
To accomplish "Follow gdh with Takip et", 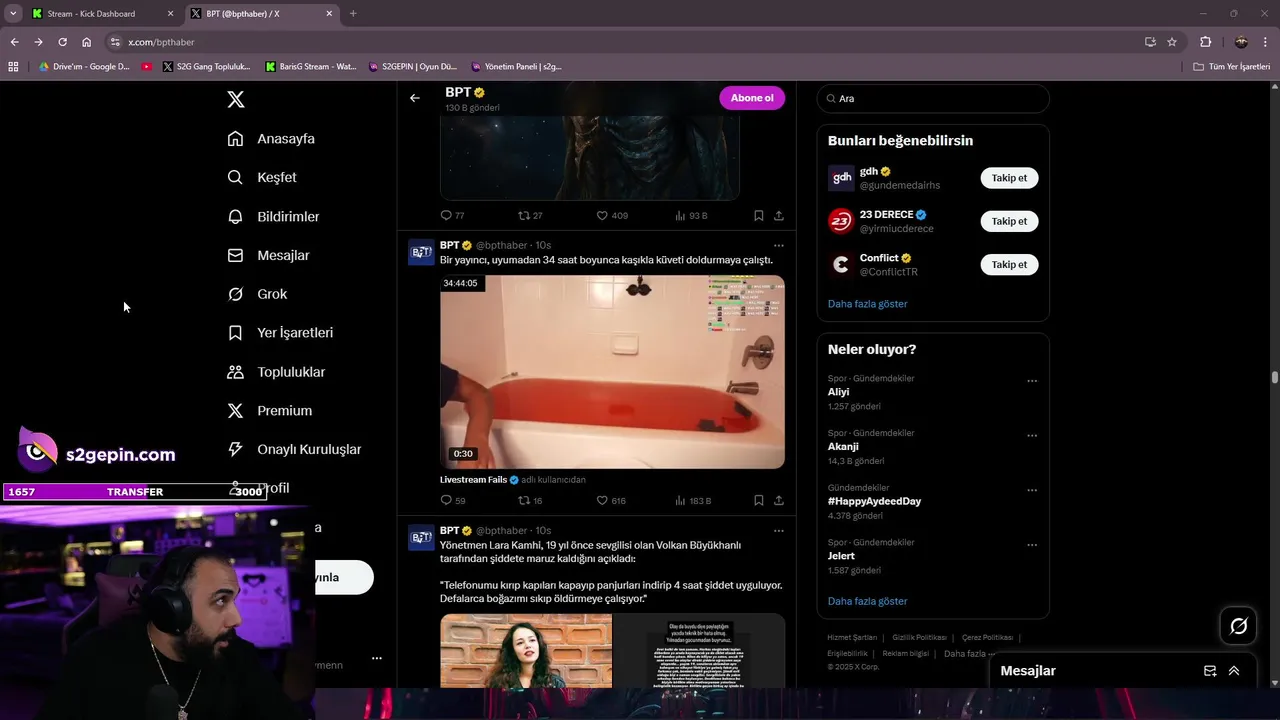I will tap(1009, 178).
